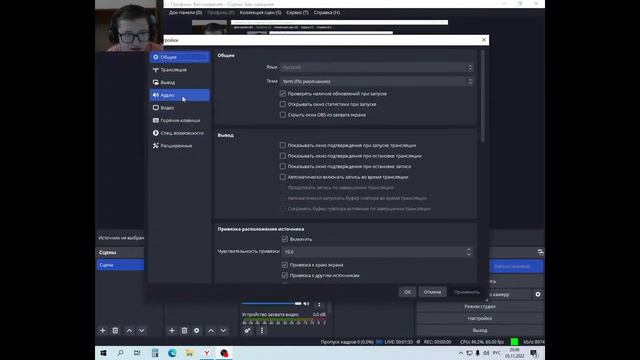The height and width of the screenshot is (360, 640).
Task: Expand hidden system tray icons chevron
Action: pos(461,353)
